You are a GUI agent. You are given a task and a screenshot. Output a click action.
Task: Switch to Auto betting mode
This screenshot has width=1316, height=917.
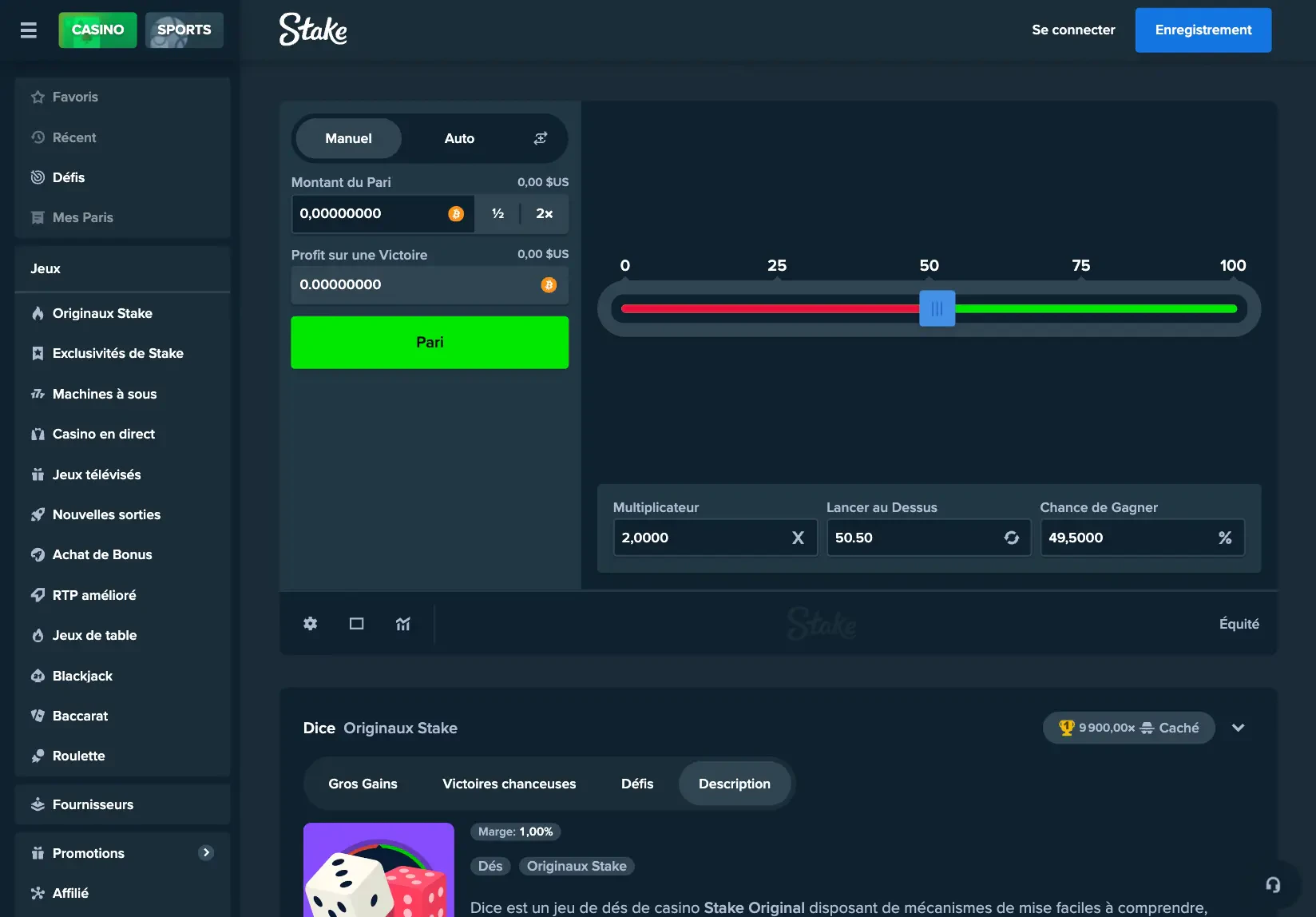point(459,138)
